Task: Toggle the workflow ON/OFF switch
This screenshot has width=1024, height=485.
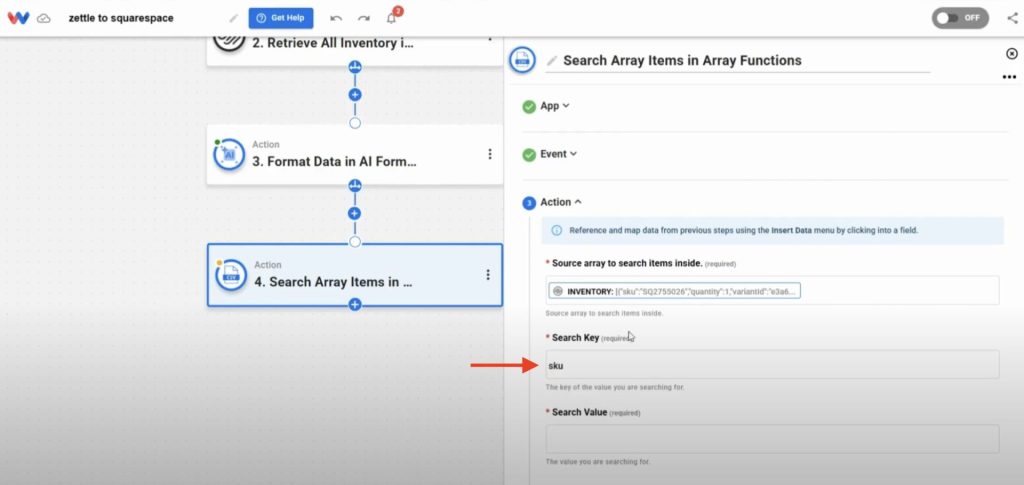Action: [x=960, y=18]
